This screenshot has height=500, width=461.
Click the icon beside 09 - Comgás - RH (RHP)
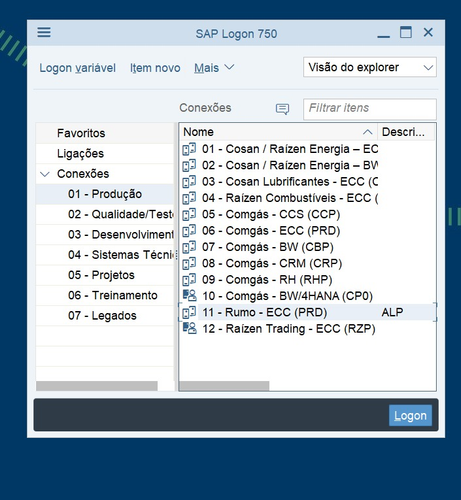(x=189, y=280)
